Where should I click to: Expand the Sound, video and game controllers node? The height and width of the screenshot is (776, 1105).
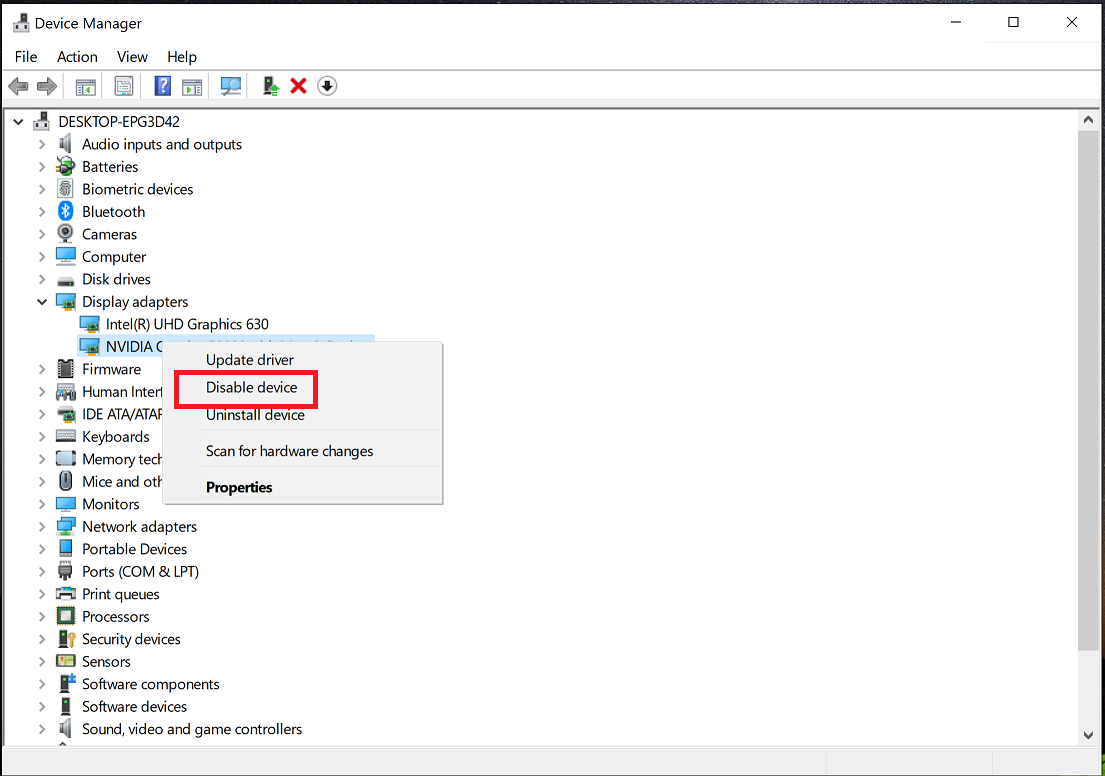[x=42, y=729]
